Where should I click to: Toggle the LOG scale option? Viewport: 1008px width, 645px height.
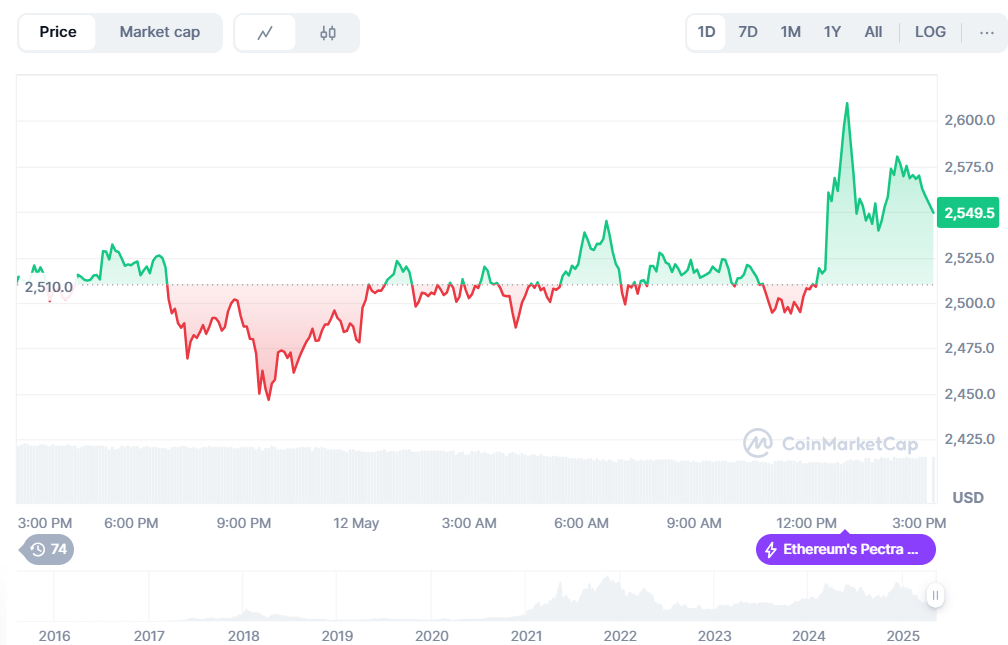click(930, 32)
